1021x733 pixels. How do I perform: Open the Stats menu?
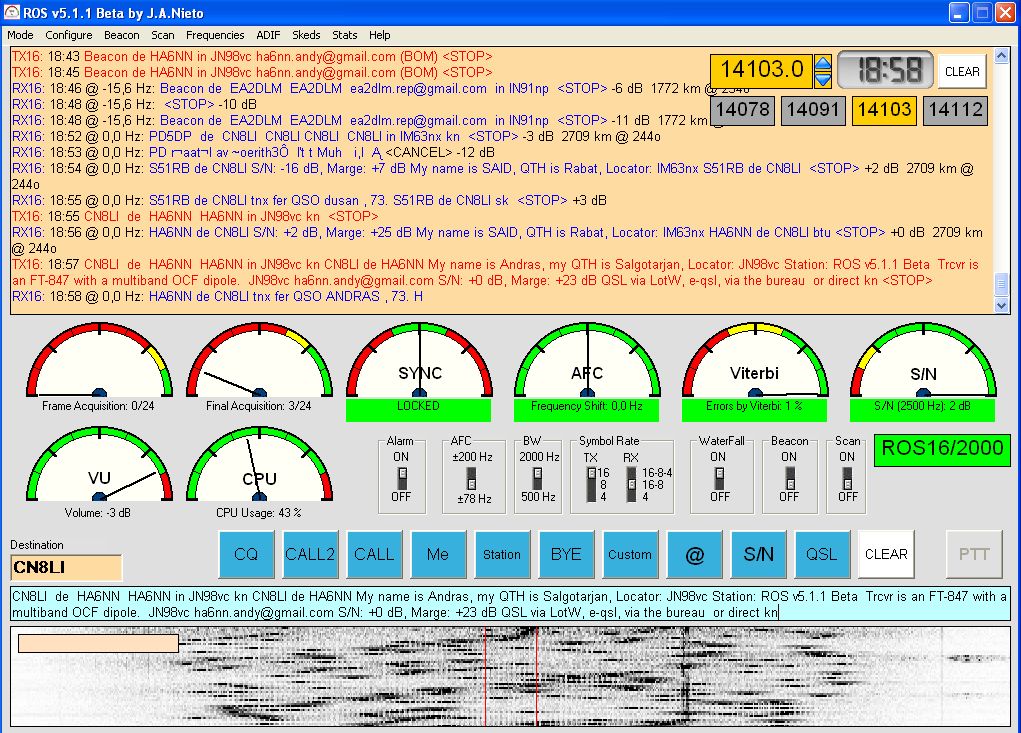point(344,35)
